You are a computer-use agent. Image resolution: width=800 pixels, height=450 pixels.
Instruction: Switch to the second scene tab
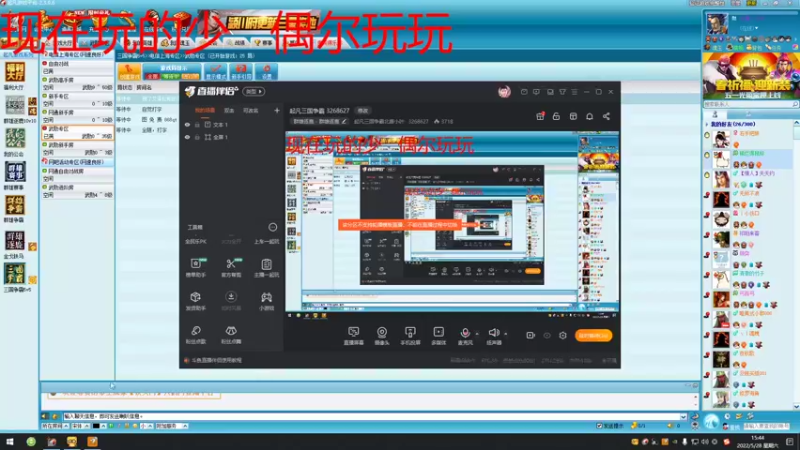tap(229, 110)
